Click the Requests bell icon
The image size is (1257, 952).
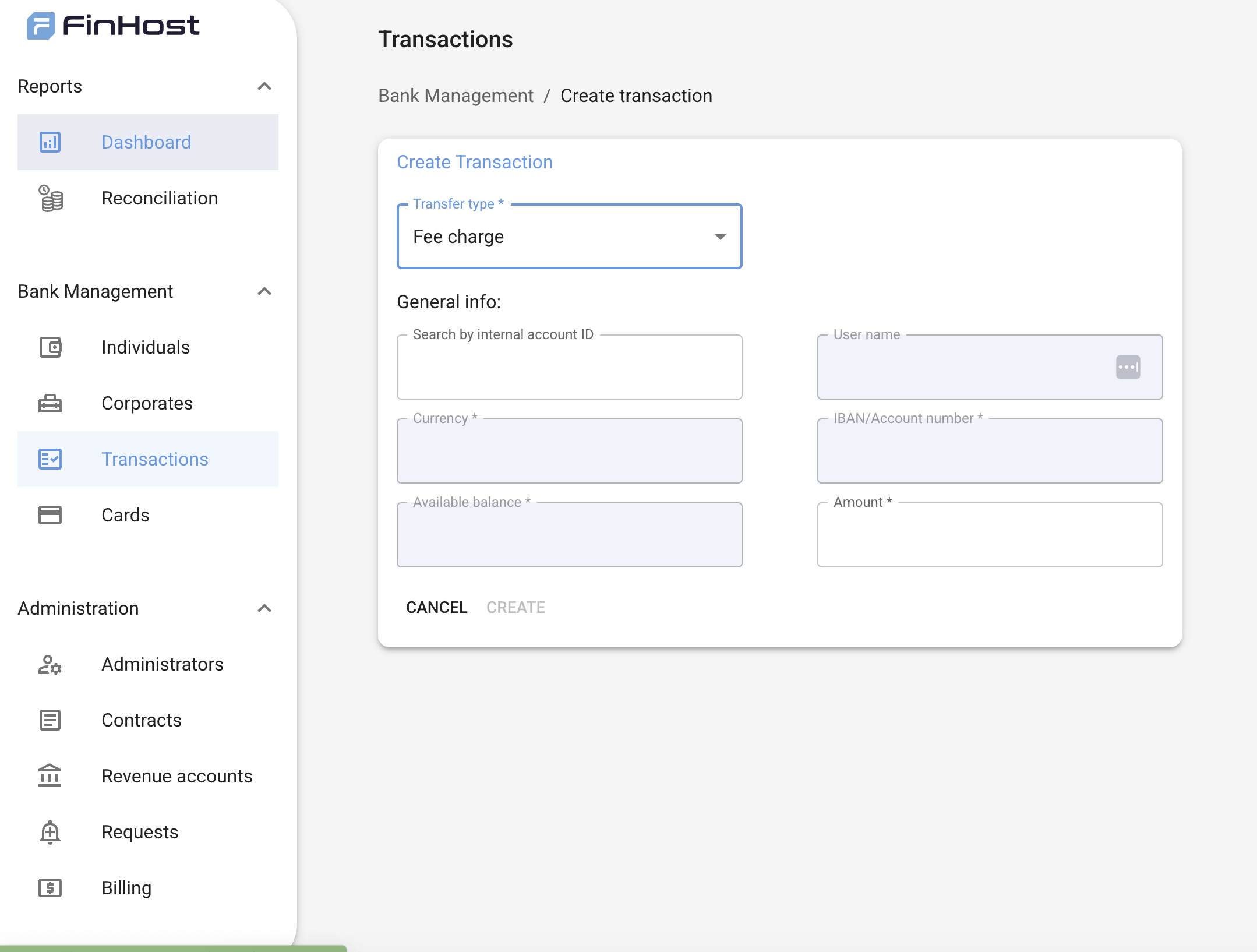coord(50,831)
